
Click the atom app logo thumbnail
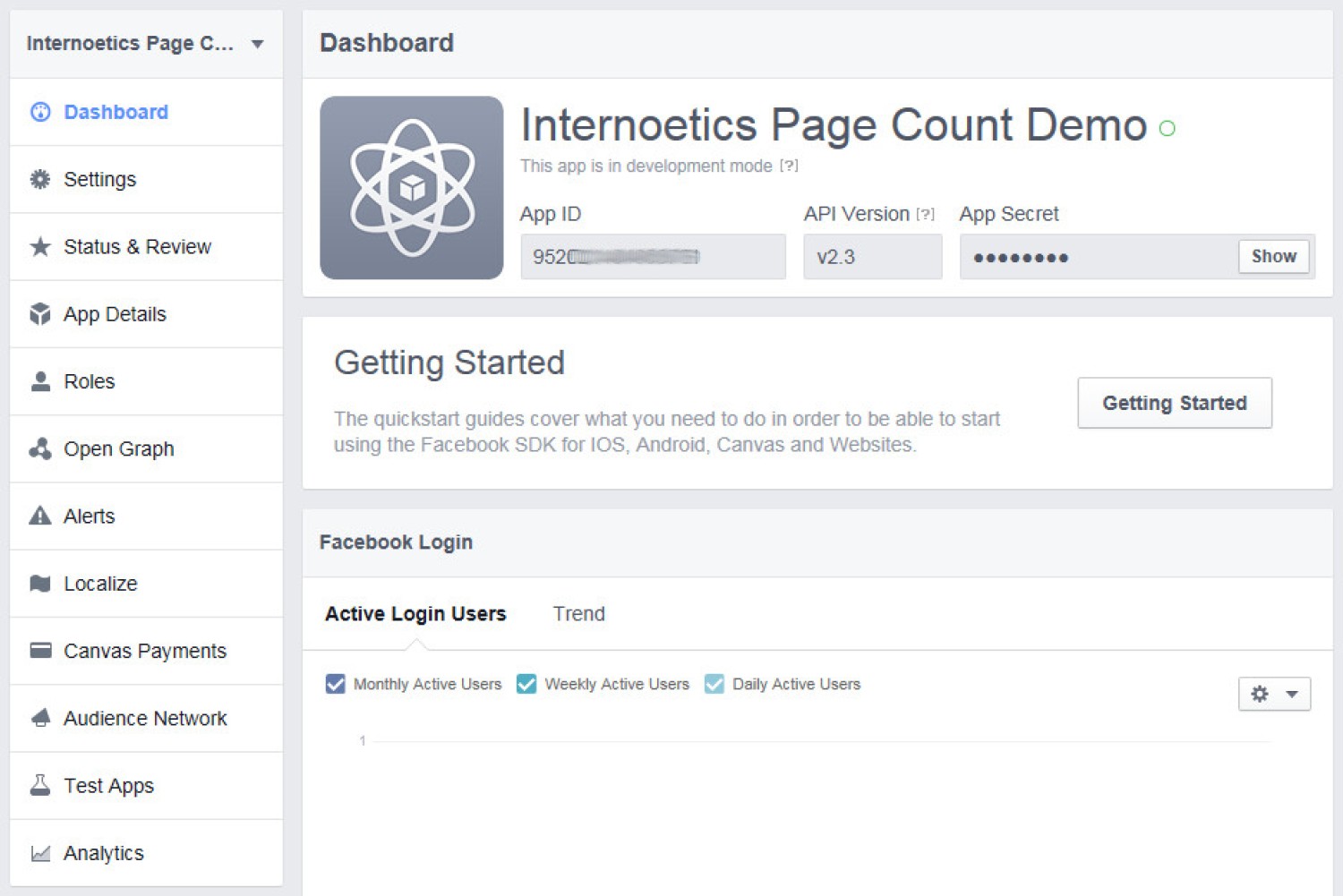click(x=412, y=188)
